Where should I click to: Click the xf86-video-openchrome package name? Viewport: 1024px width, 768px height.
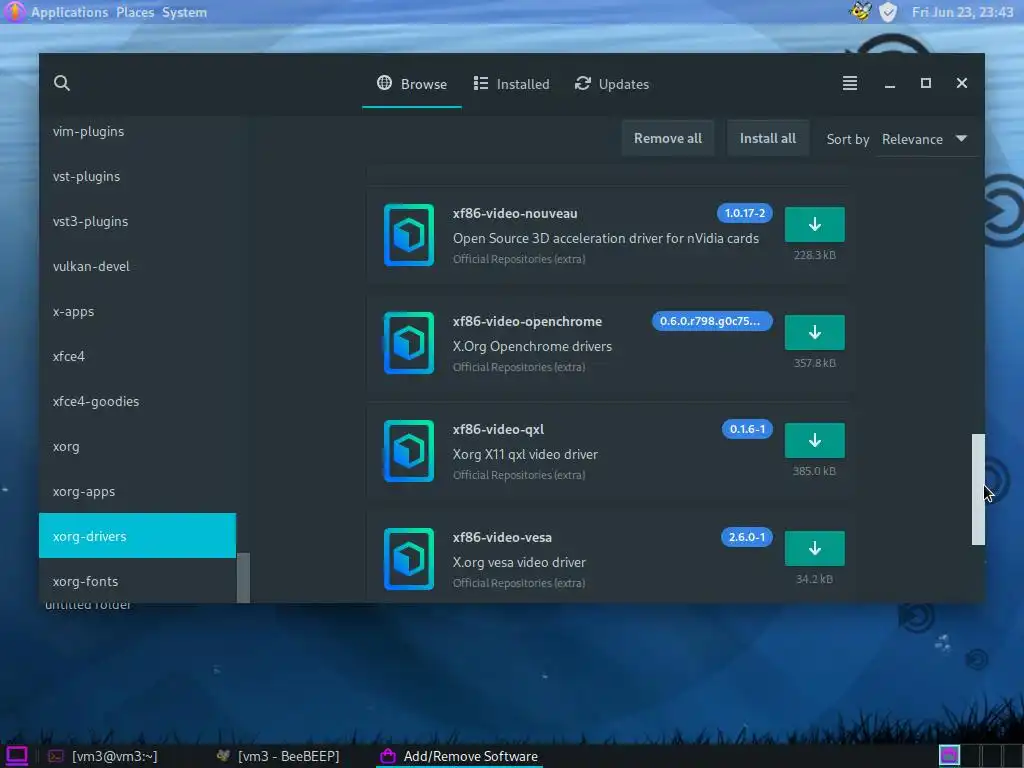[527, 321]
